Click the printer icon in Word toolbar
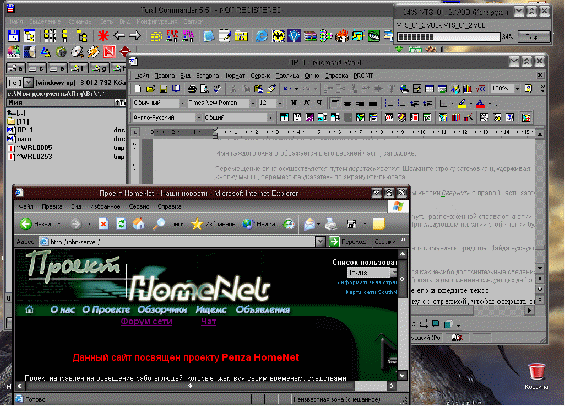 pos(192,89)
